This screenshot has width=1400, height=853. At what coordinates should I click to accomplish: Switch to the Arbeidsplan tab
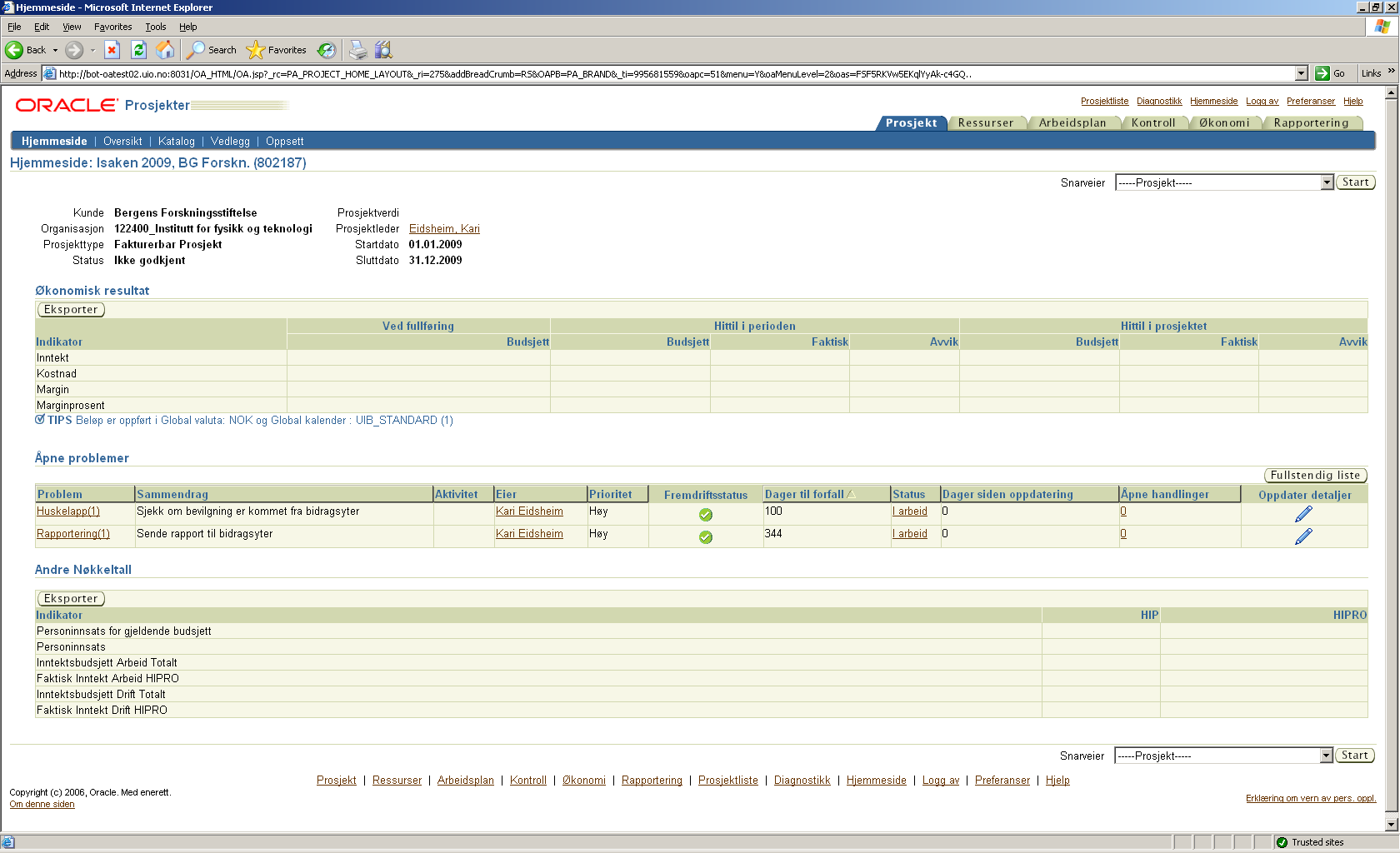[1072, 122]
